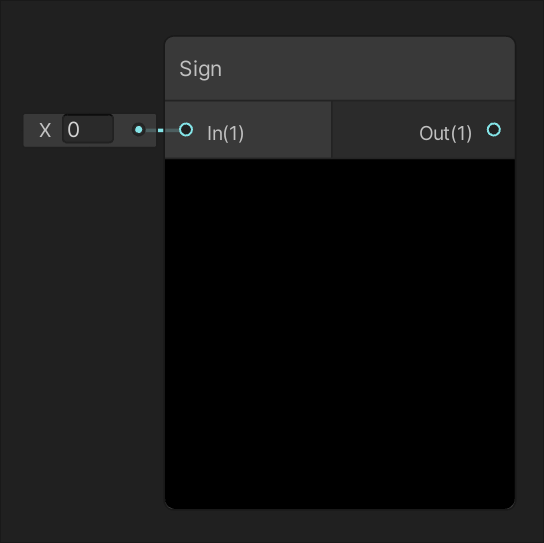Viewport: 544px width, 543px height.
Task: Click the Out(1) port label
Action: click(445, 133)
